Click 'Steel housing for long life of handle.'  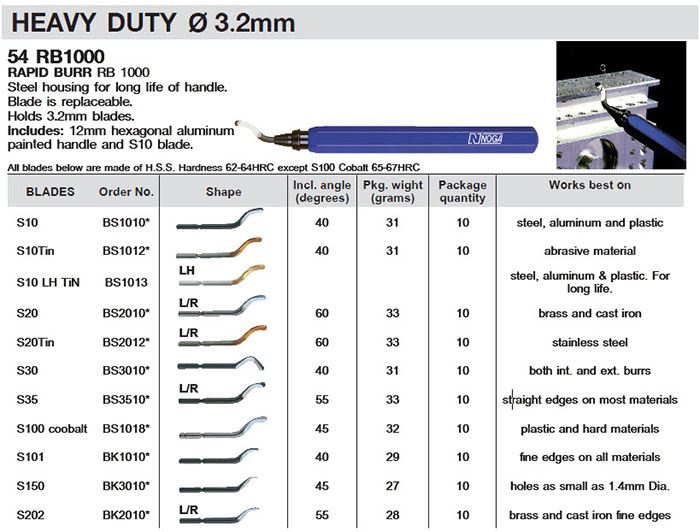(117, 87)
